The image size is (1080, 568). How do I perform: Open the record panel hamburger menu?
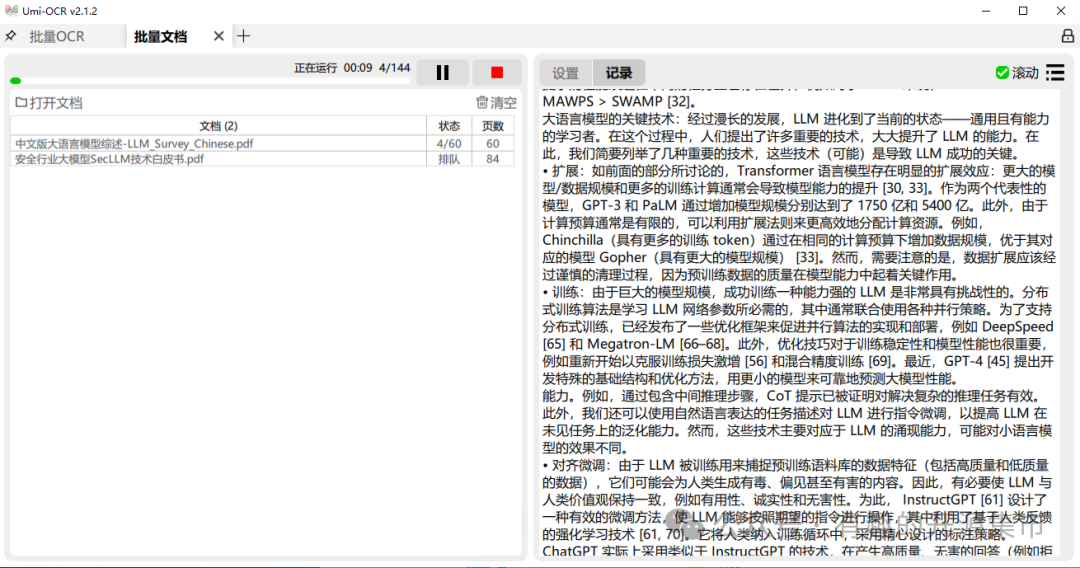1055,73
